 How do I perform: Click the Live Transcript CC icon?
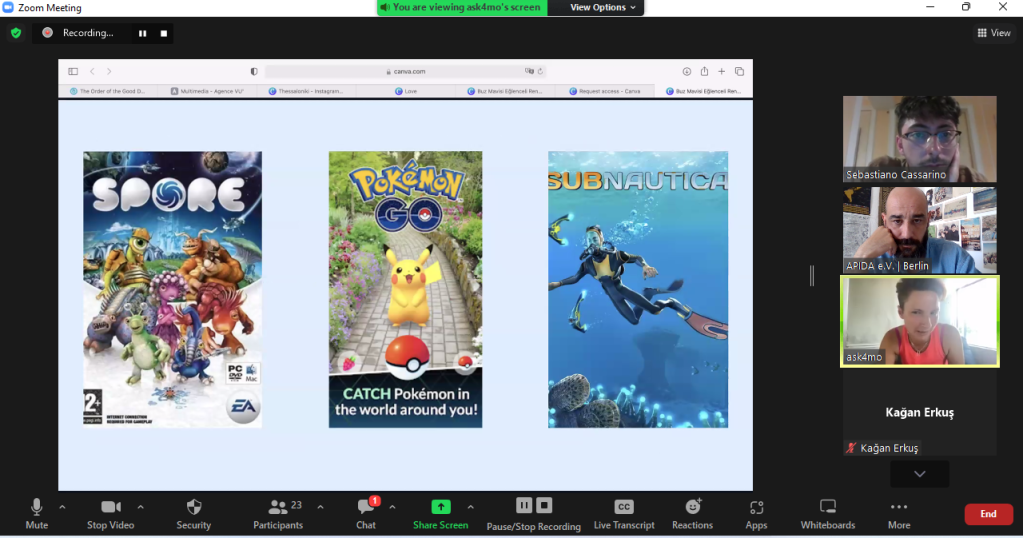[x=623, y=507]
